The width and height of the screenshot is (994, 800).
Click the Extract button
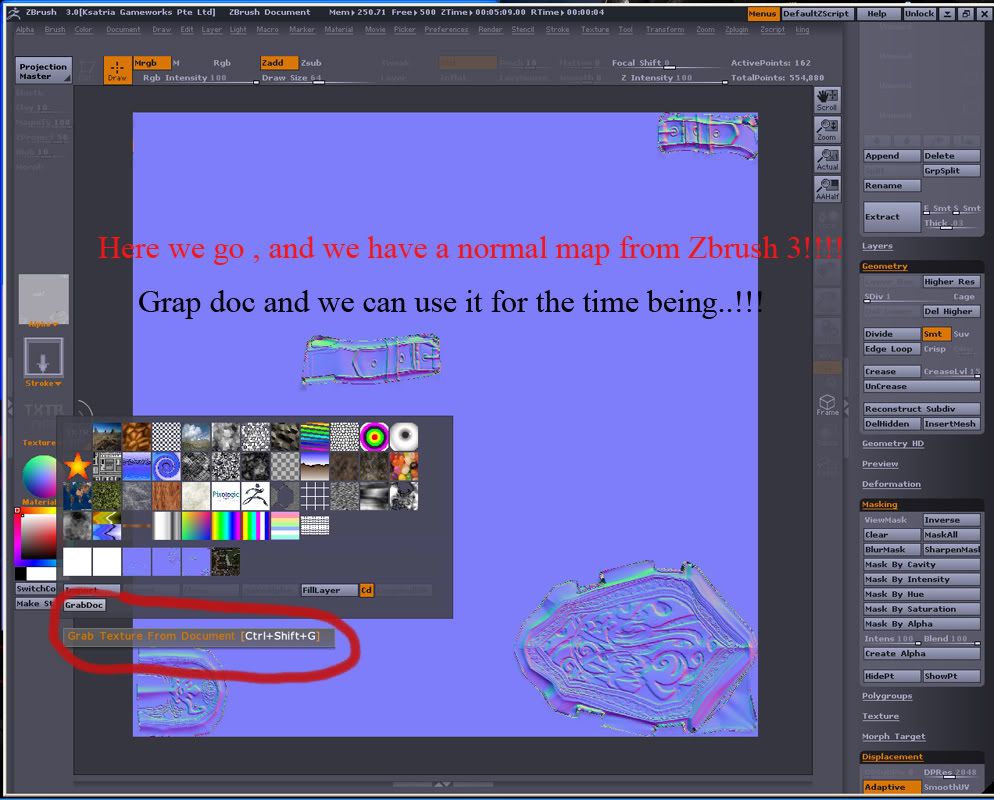click(892, 217)
